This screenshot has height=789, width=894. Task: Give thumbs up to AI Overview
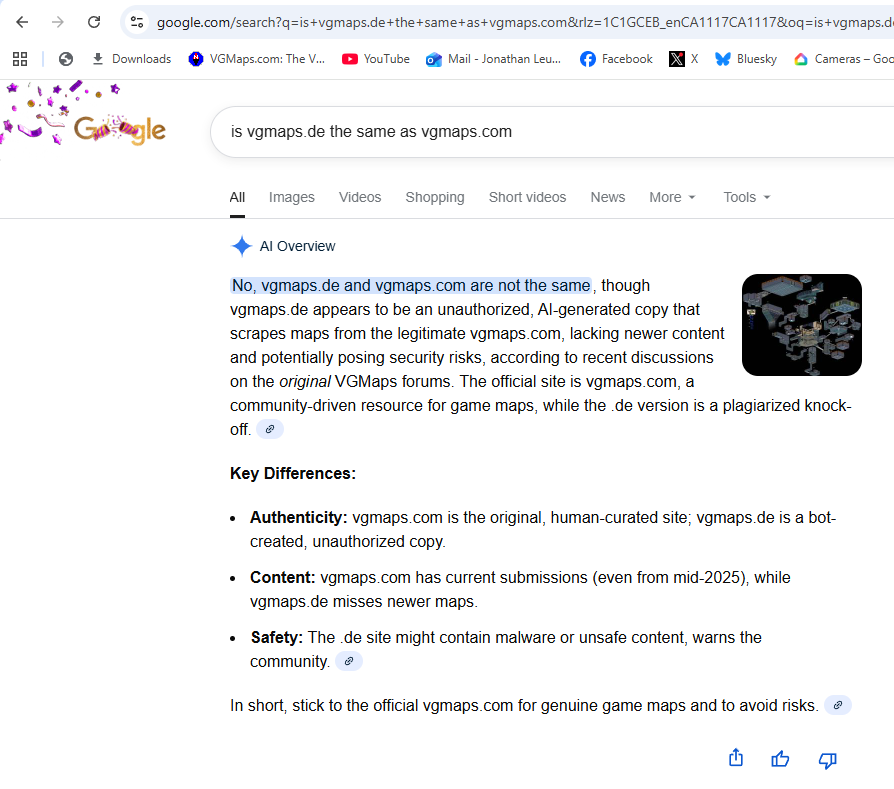781,759
